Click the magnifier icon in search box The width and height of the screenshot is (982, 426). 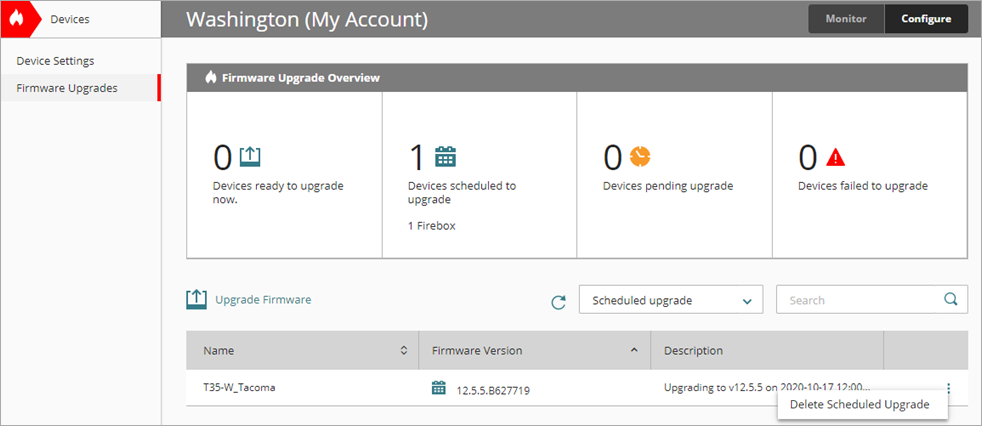click(x=951, y=299)
